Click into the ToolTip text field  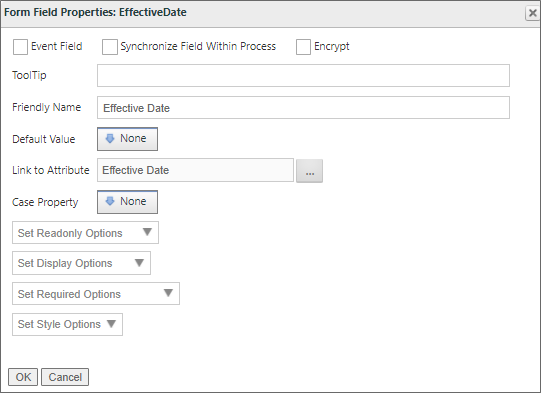[303, 76]
